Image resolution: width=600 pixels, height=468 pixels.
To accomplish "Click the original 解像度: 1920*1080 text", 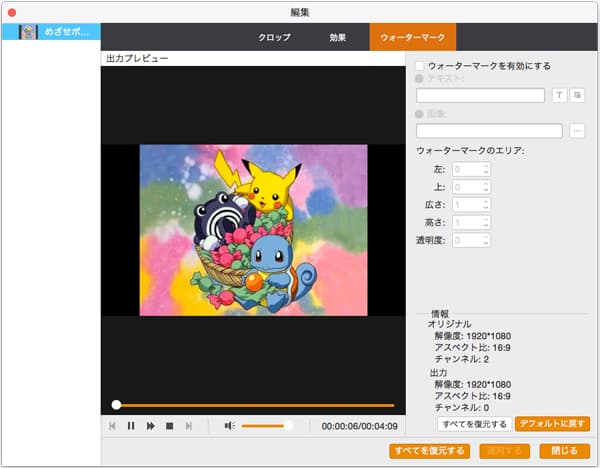I will (473, 336).
